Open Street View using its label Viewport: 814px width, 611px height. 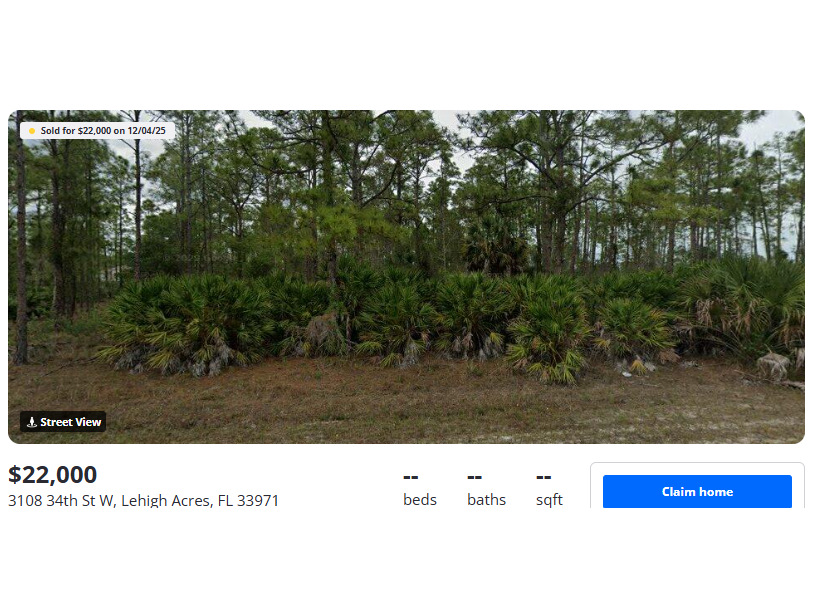click(71, 422)
